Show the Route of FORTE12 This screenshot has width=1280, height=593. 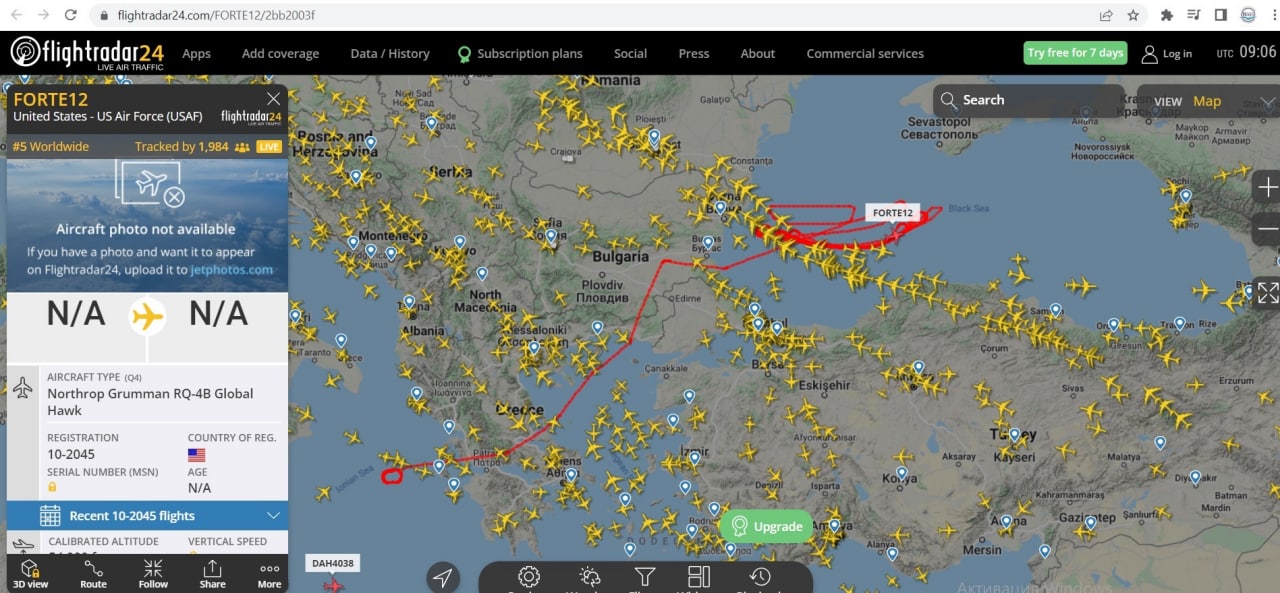(x=93, y=574)
